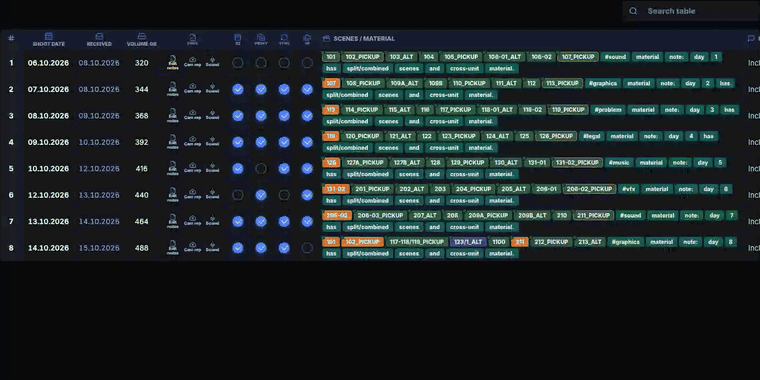Open Sound report for the 12.10.2026 shoot row
This screenshot has width=760, height=380.
tap(212, 195)
